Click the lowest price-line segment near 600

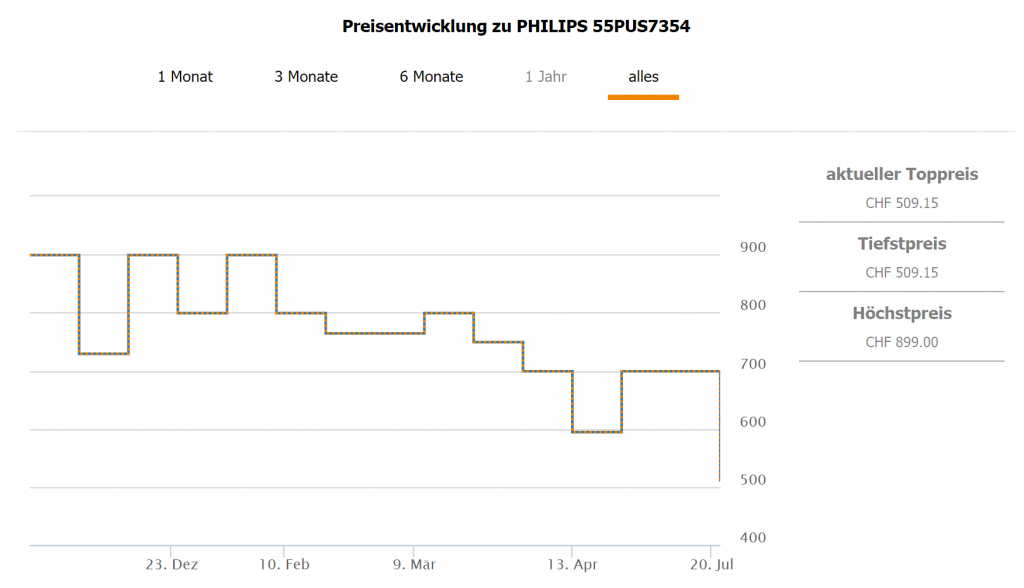coord(596,432)
